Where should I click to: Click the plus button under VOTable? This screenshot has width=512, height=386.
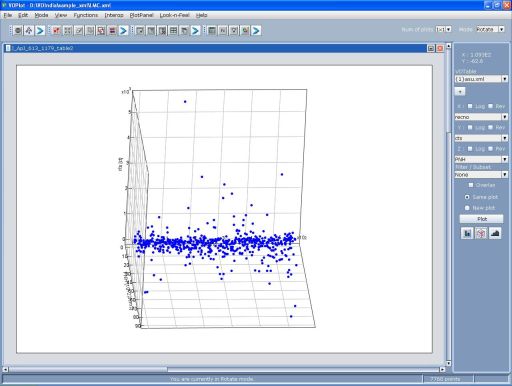pyautogui.click(x=460, y=91)
